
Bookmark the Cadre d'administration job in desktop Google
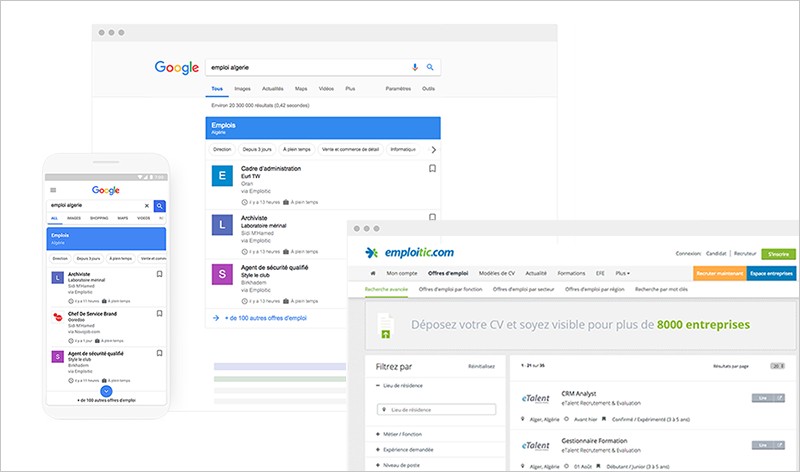coord(432,168)
